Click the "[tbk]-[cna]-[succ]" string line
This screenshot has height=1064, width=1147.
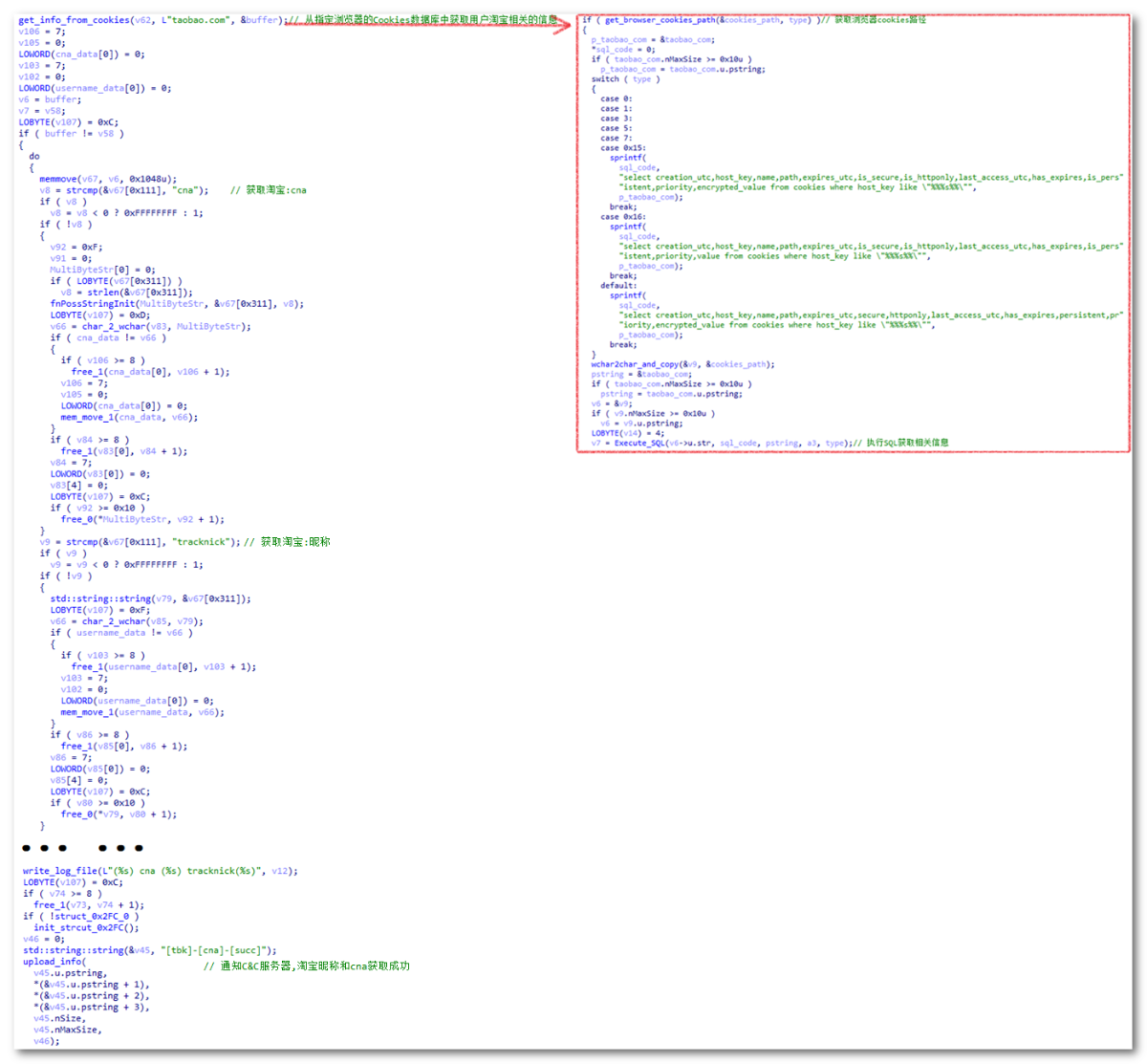(150, 950)
